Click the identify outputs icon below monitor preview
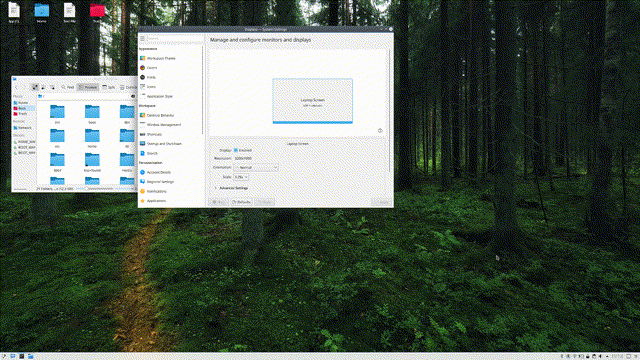 (380, 131)
